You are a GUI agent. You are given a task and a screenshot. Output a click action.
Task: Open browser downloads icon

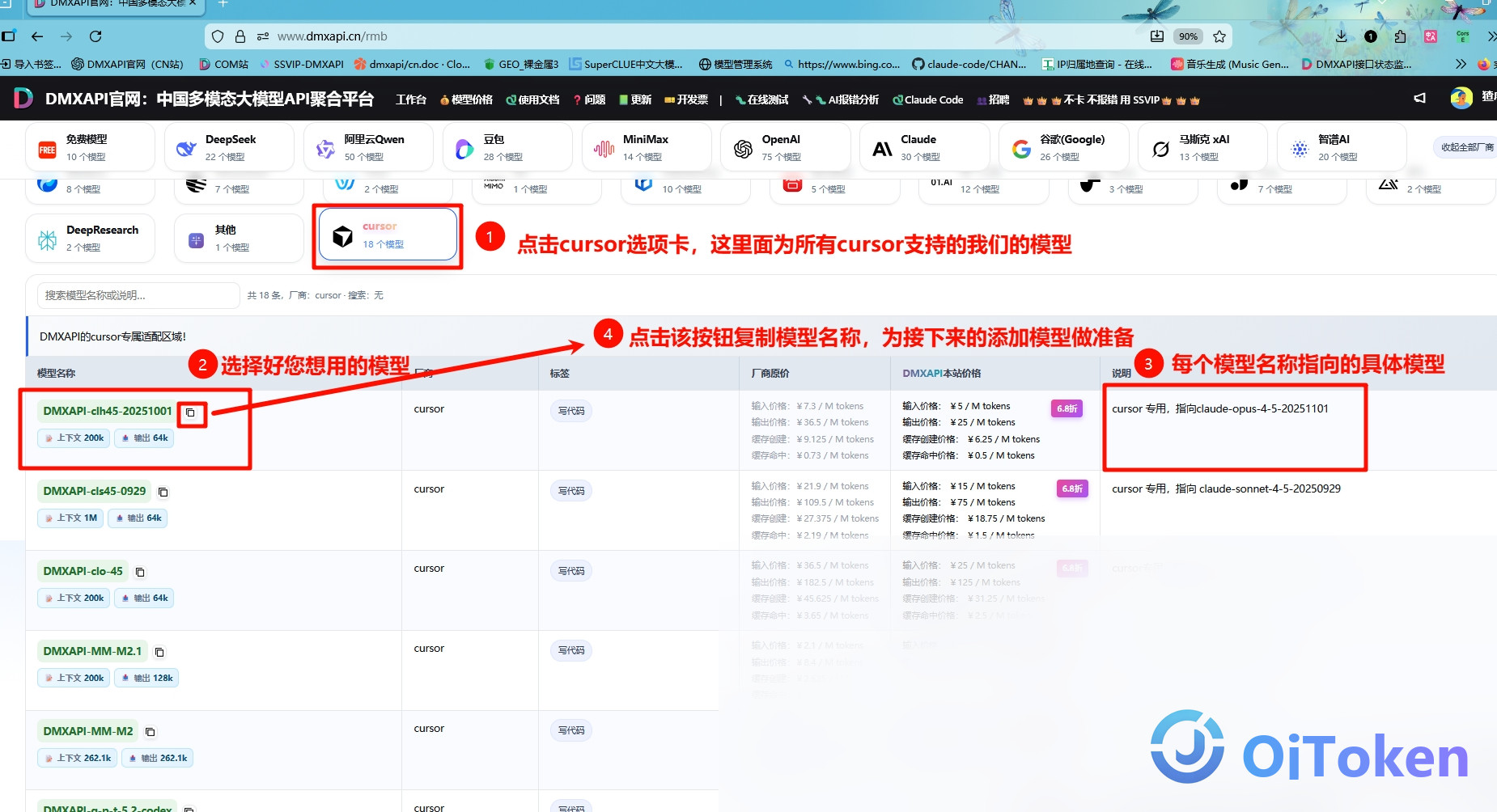coord(1341,36)
